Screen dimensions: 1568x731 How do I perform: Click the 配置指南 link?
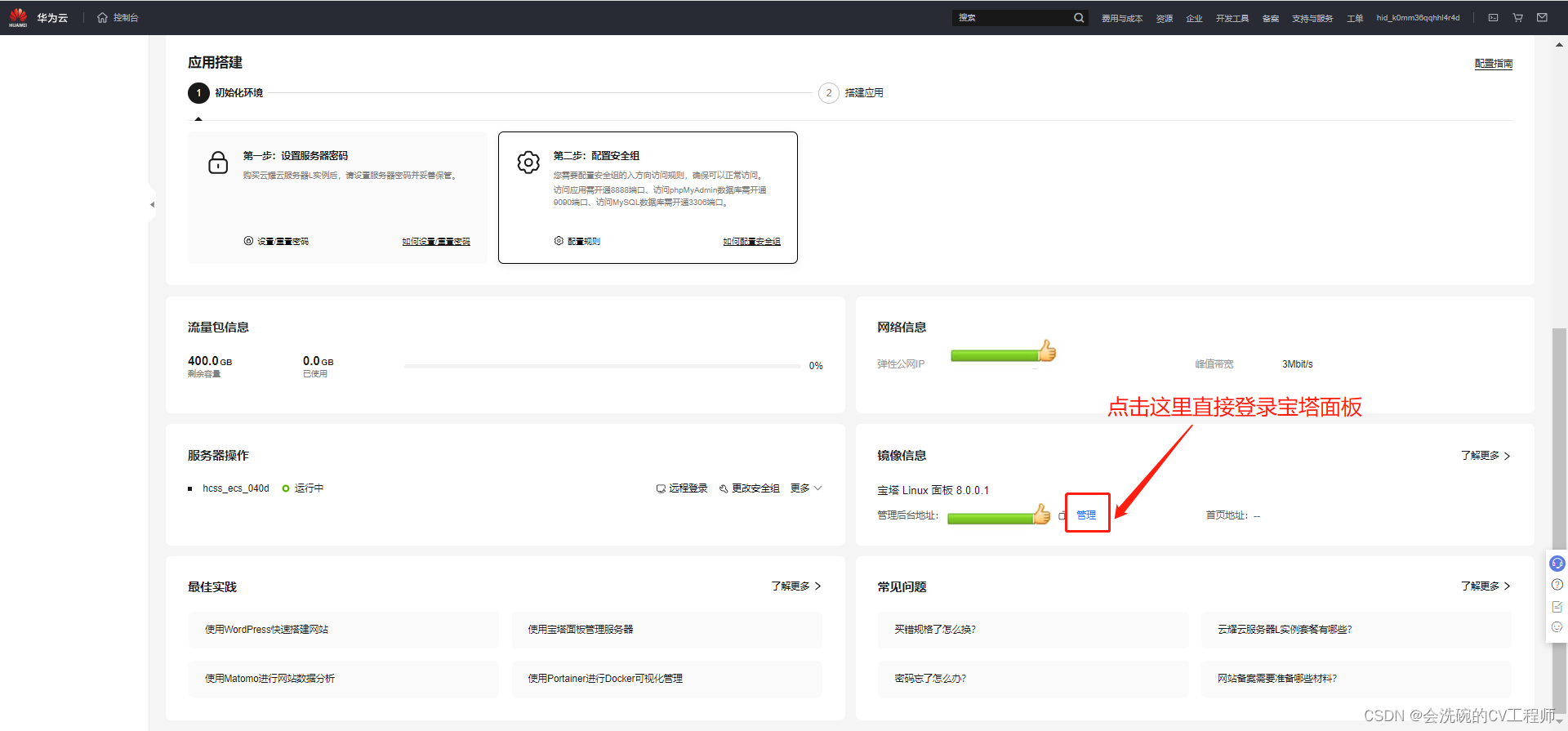(1493, 64)
